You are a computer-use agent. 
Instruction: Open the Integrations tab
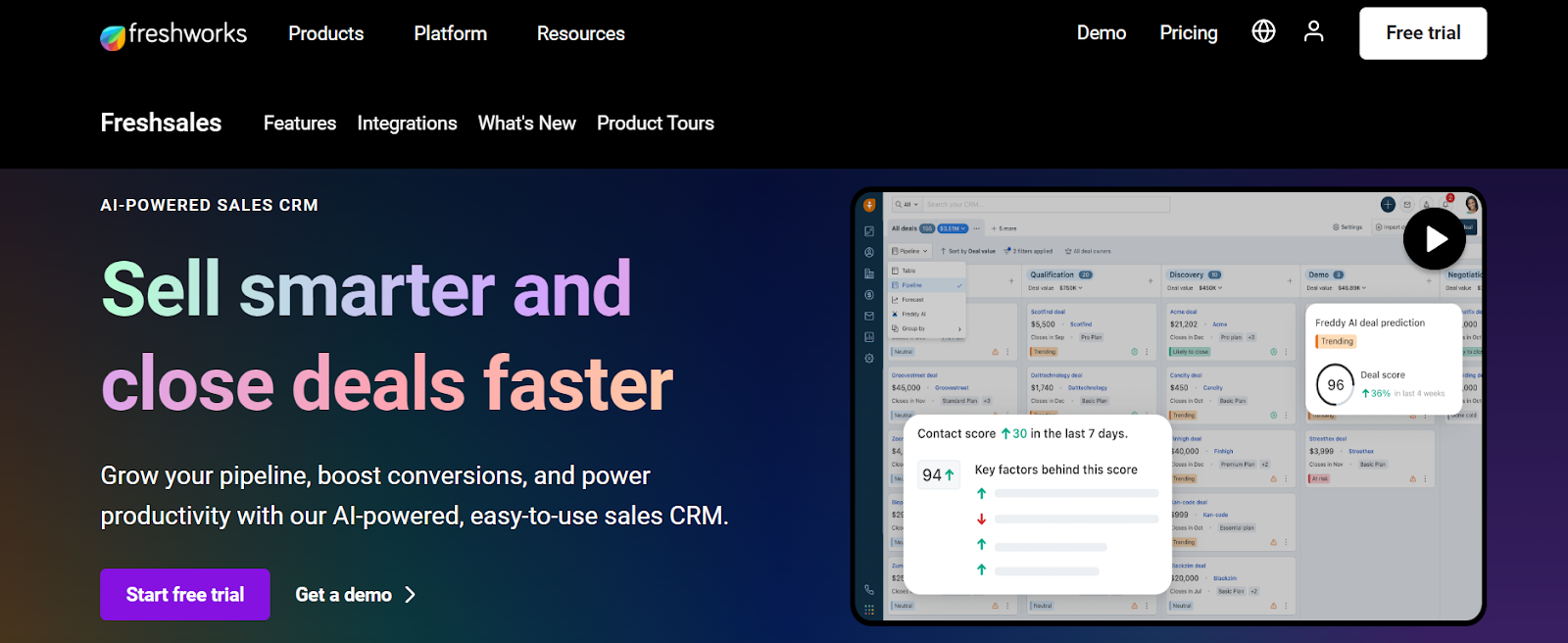(x=407, y=124)
